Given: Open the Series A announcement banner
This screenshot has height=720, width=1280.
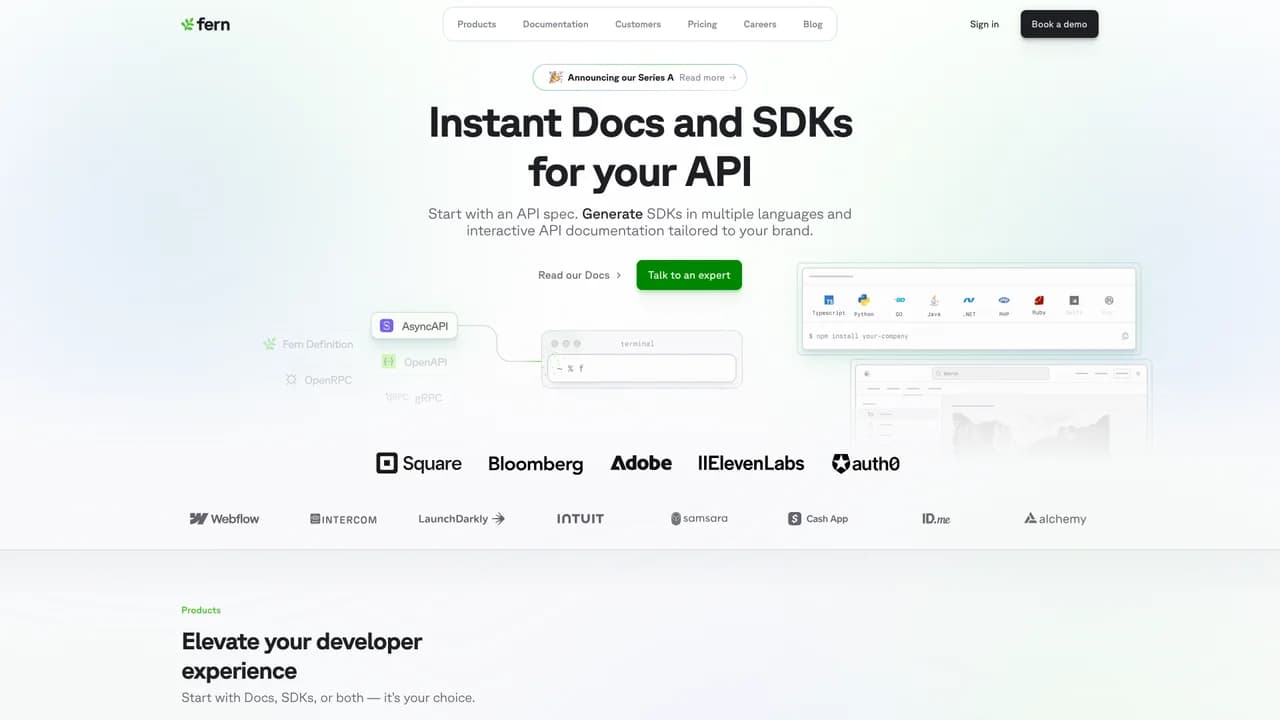Looking at the screenshot, I should click(x=640, y=77).
